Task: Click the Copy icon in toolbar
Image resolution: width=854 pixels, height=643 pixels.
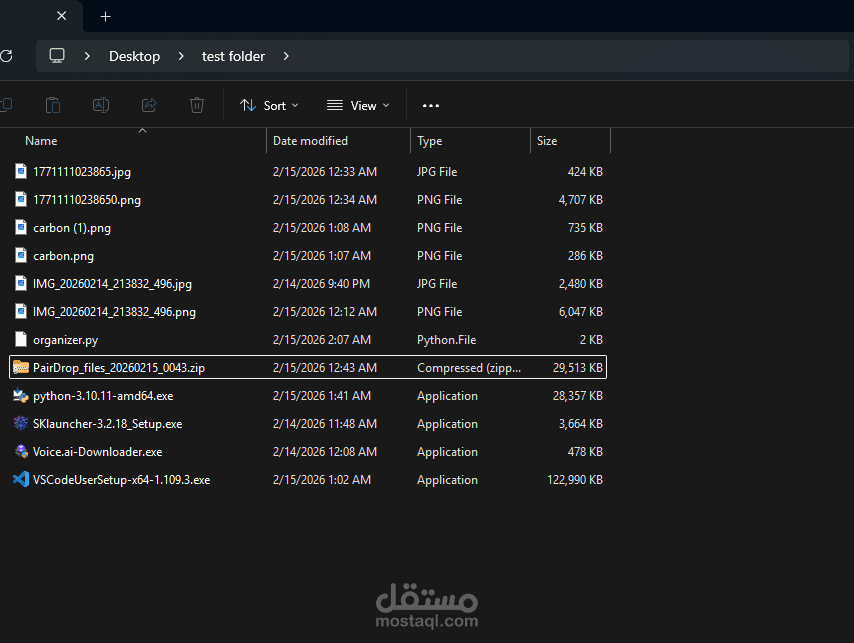Action: point(7,105)
